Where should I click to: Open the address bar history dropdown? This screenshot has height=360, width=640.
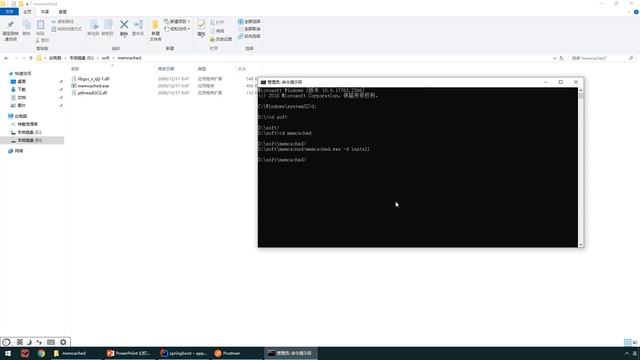tap(554, 58)
